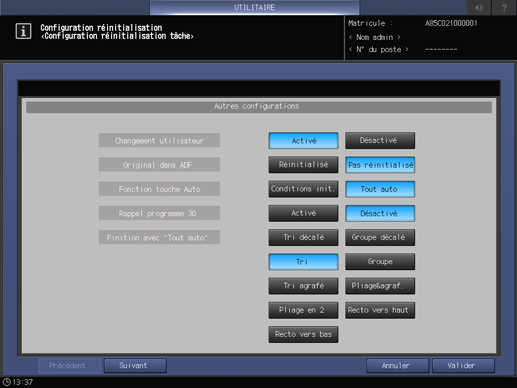Select Recto vers bas option
Viewport: 517px width, 388px height.
[x=303, y=334]
